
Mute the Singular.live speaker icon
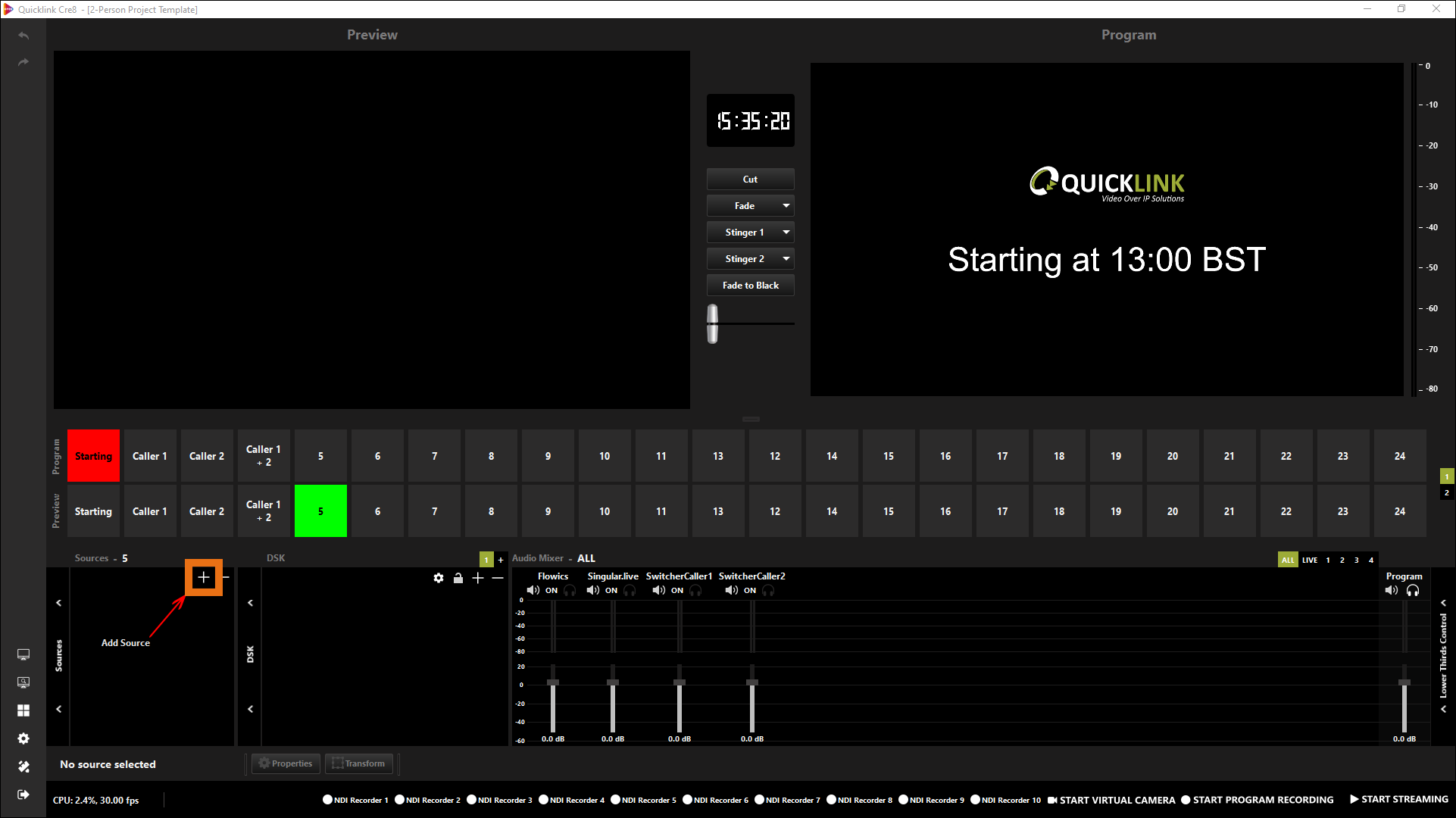pyautogui.click(x=593, y=590)
